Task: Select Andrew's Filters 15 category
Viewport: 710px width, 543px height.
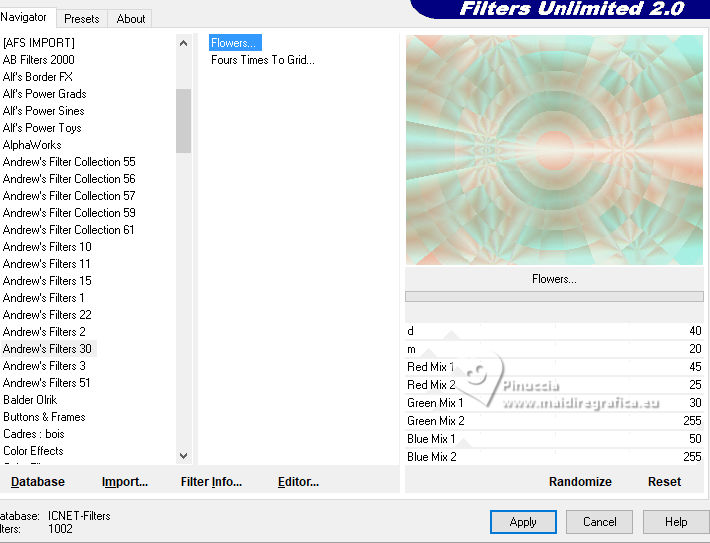Action: (x=47, y=281)
